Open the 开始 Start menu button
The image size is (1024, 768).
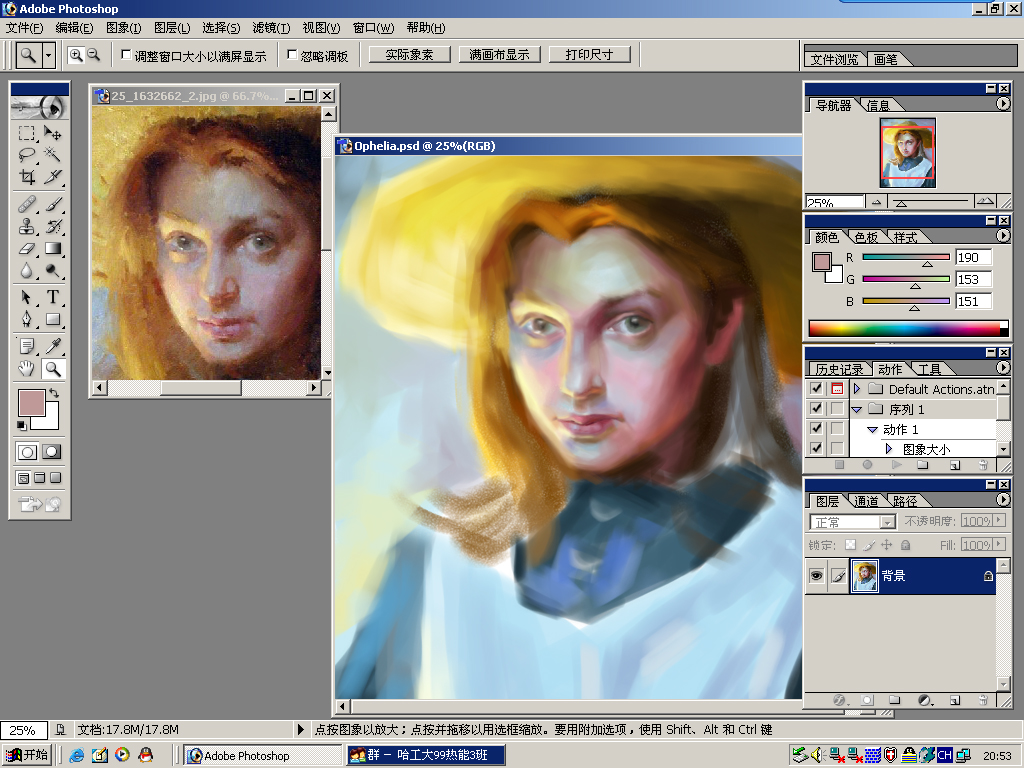coord(27,755)
